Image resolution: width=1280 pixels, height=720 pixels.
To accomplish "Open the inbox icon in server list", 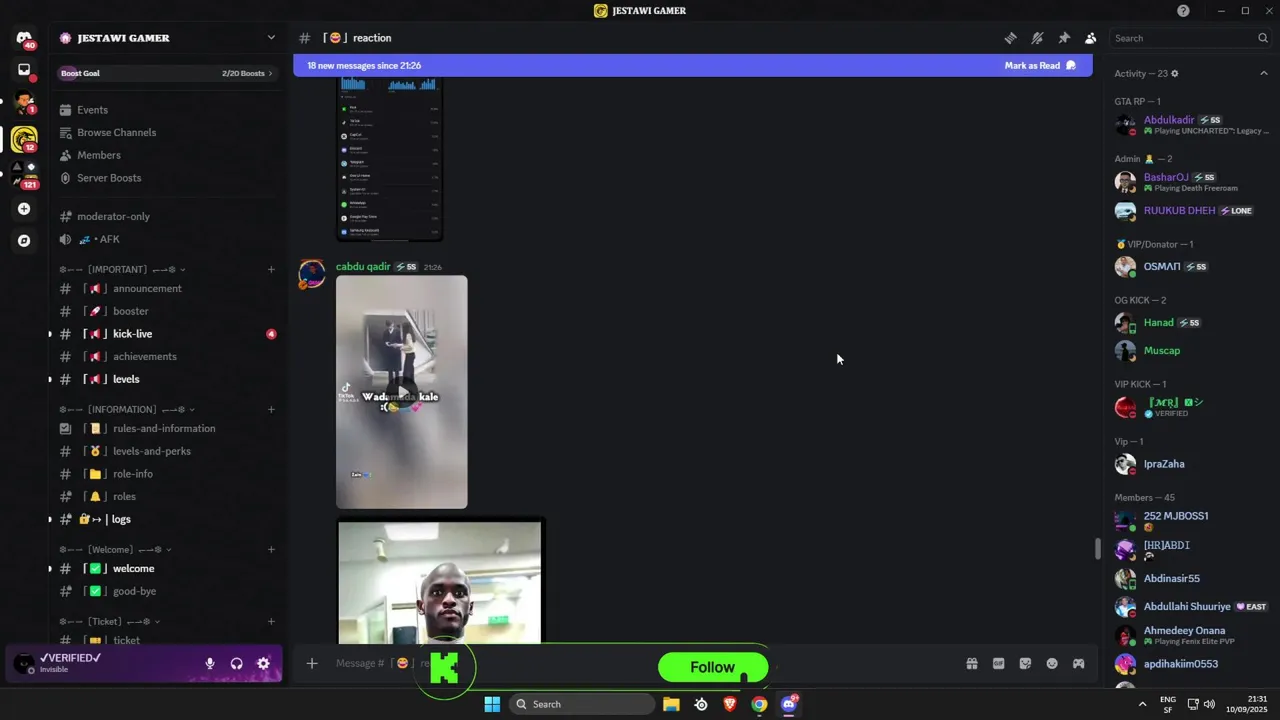I will pyautogui.click(x=24, y=70).
